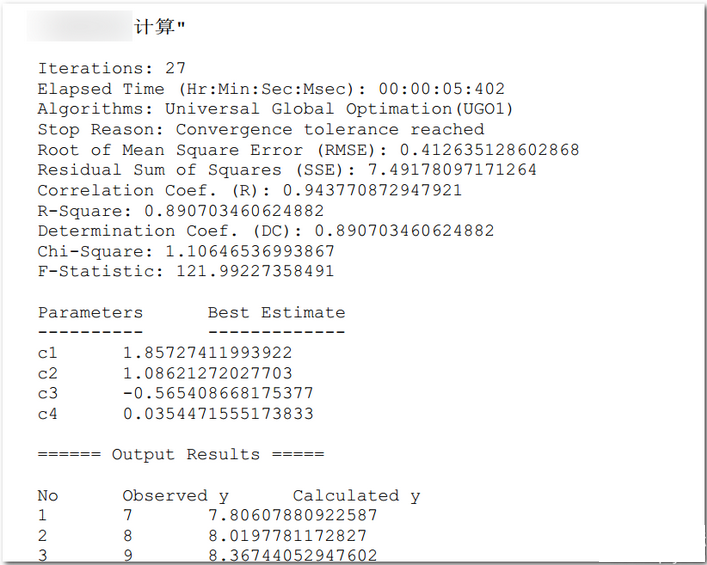
Task: Click the c2 estimate 1.08621272027703
Action: pos(207,373)
